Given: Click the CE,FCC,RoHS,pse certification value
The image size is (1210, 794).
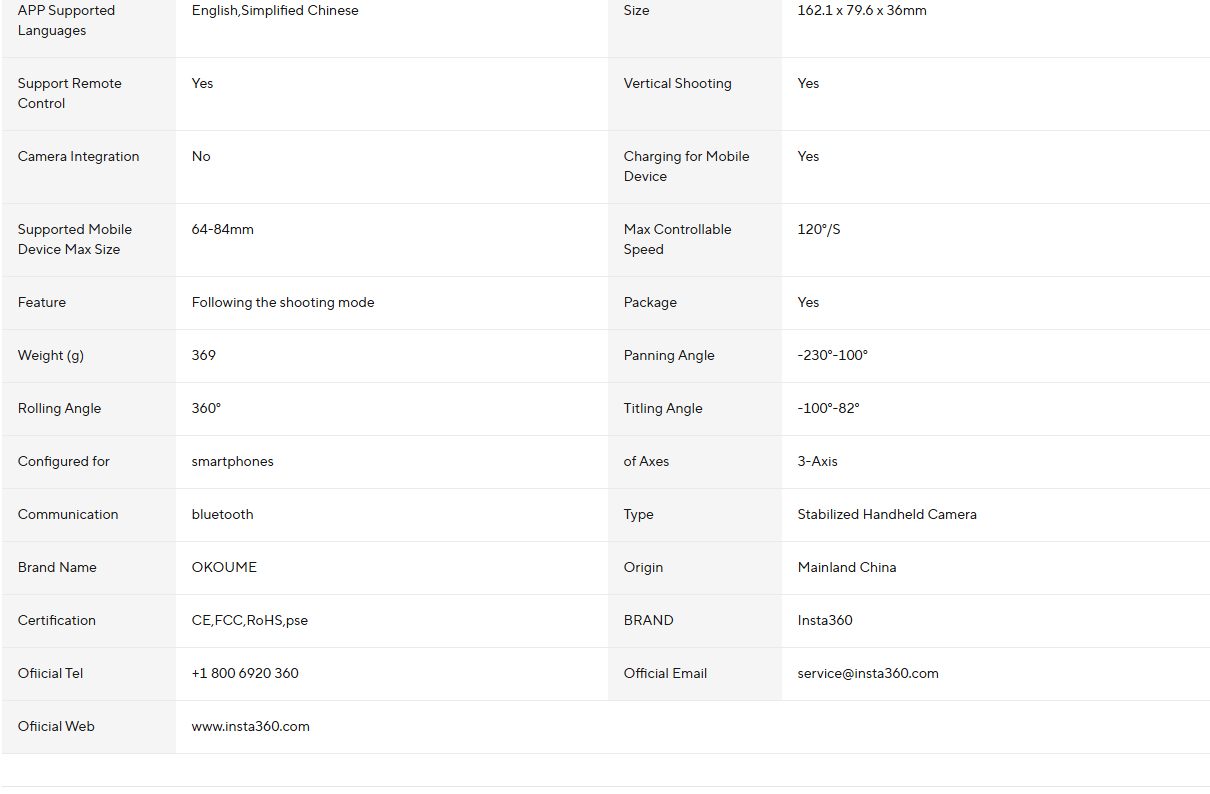Looking at the screenshot, I should (x=249, y=621).
